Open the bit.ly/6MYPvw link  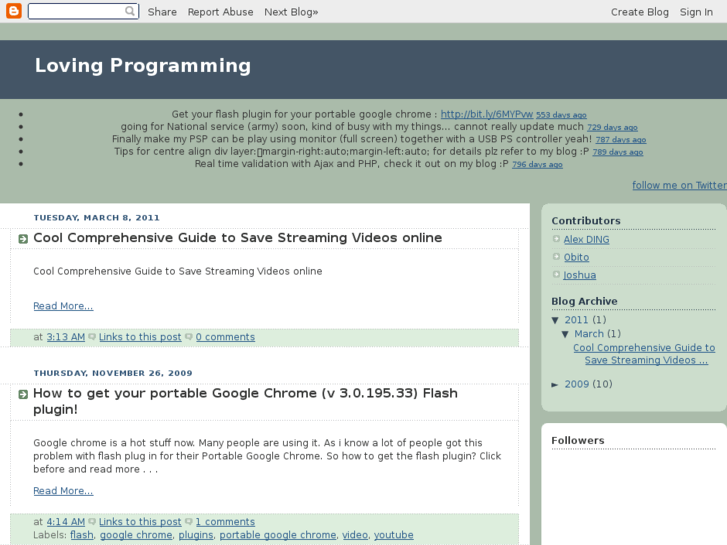pyautogui.click(x=486, y=114)
